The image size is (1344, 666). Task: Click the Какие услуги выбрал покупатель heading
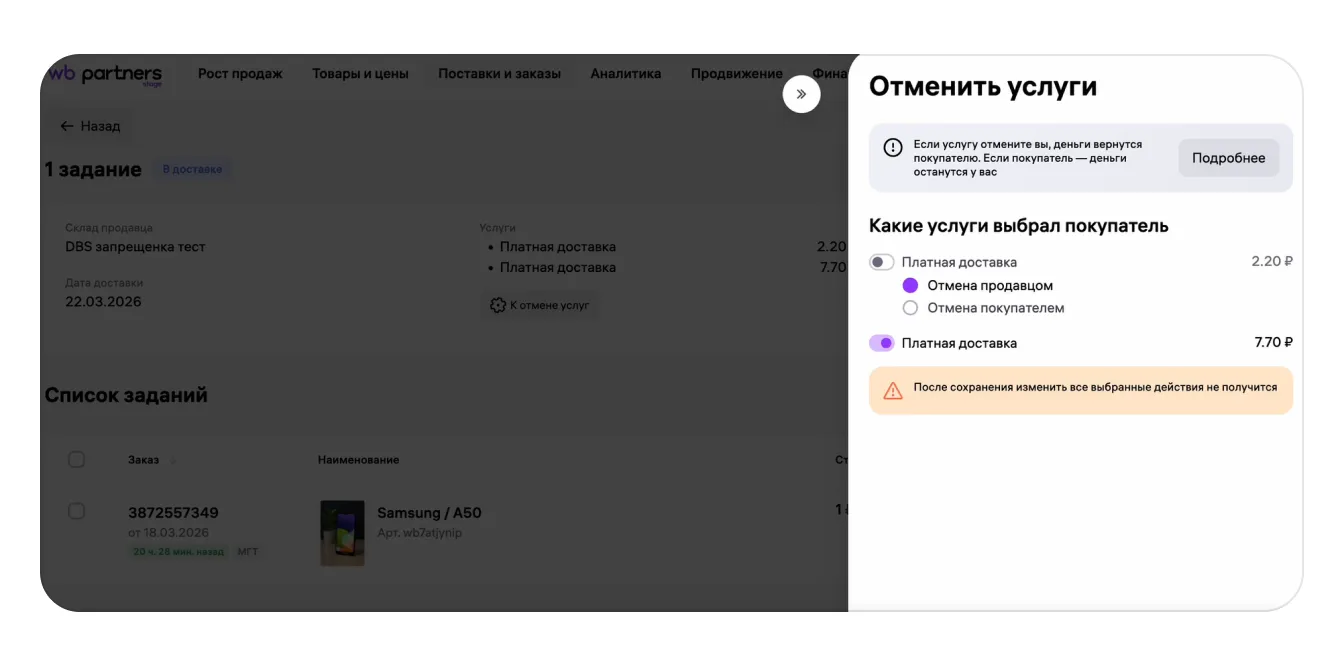coord(1019,226)
